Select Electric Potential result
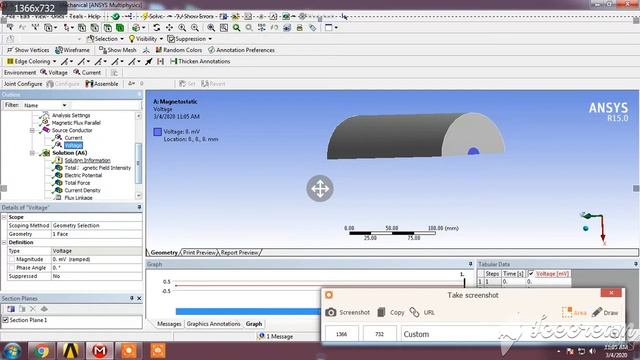The image size is (640, 360). 83,176
